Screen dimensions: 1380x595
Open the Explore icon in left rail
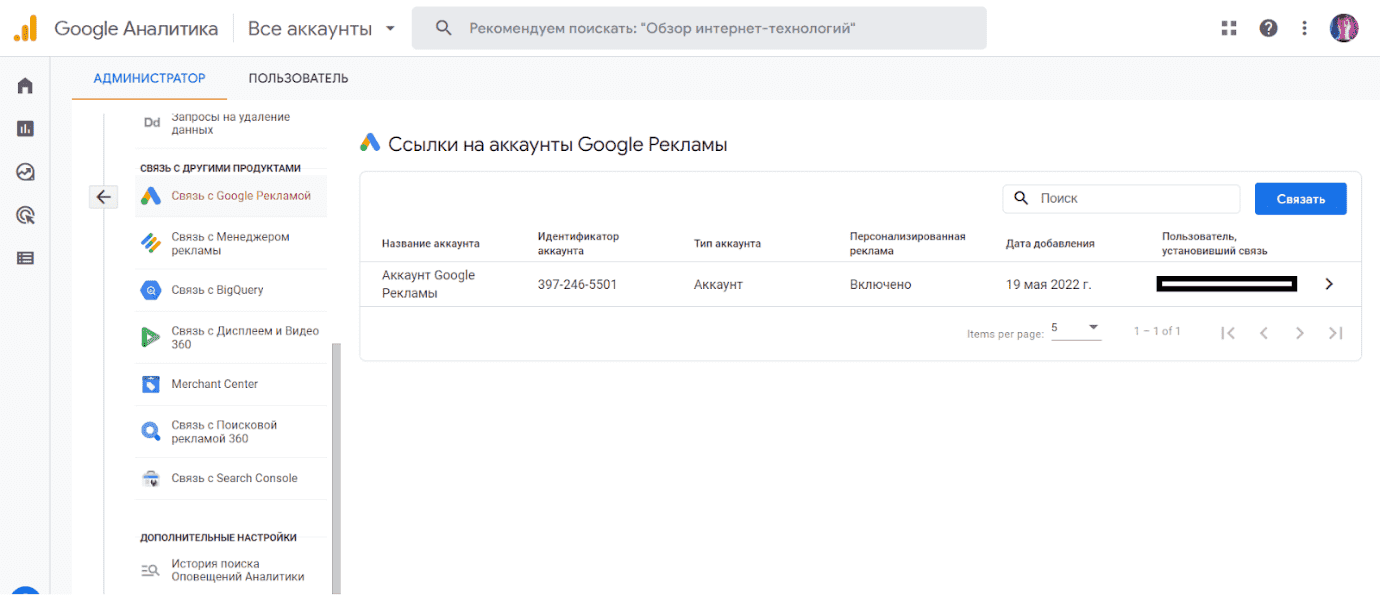click(x=25, y=172)
